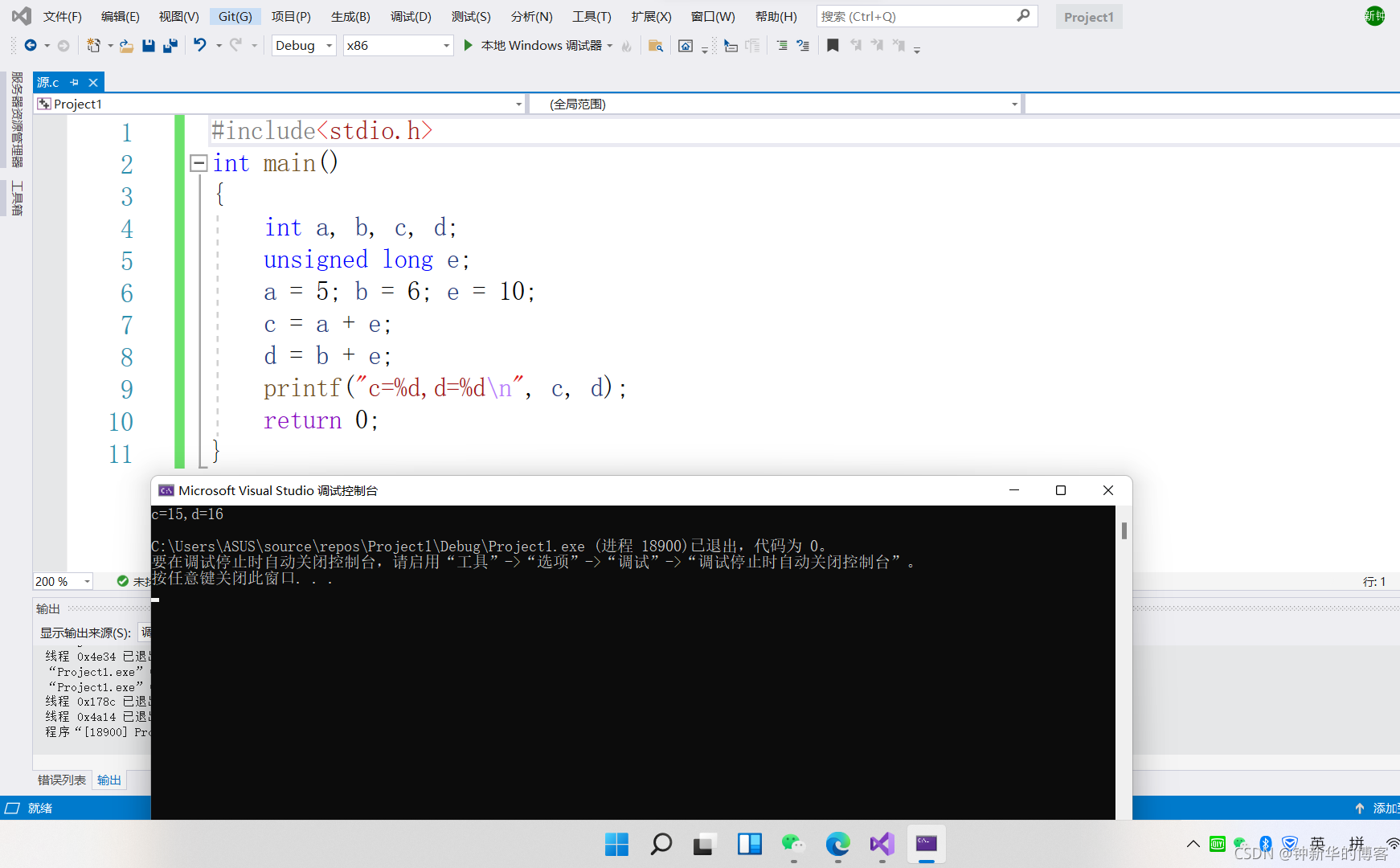1400x868 pixels.
Task: Open the new item dropdown arrow
Action: (x=110, y=46)
